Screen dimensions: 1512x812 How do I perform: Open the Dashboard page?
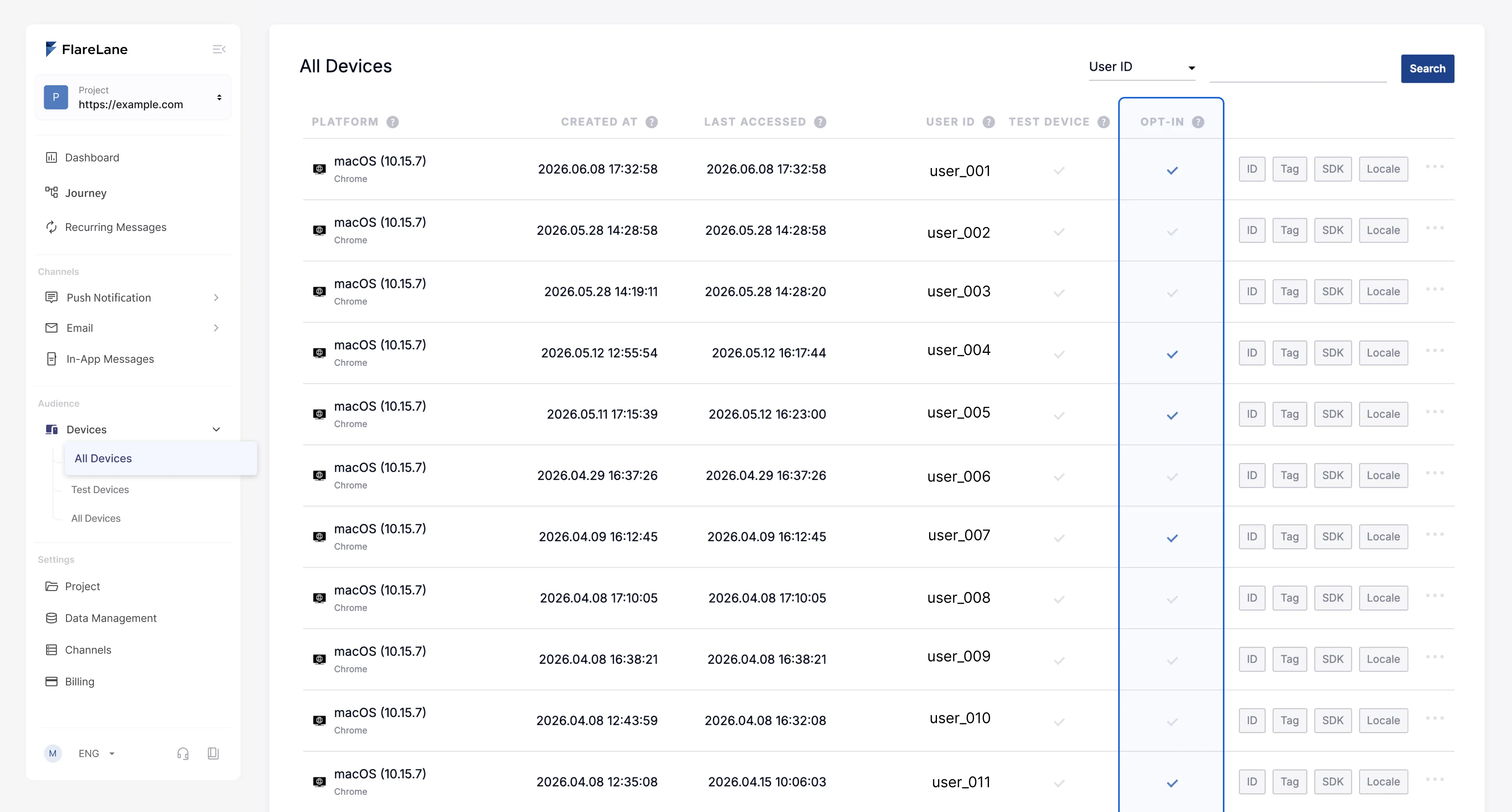(92, 157)
